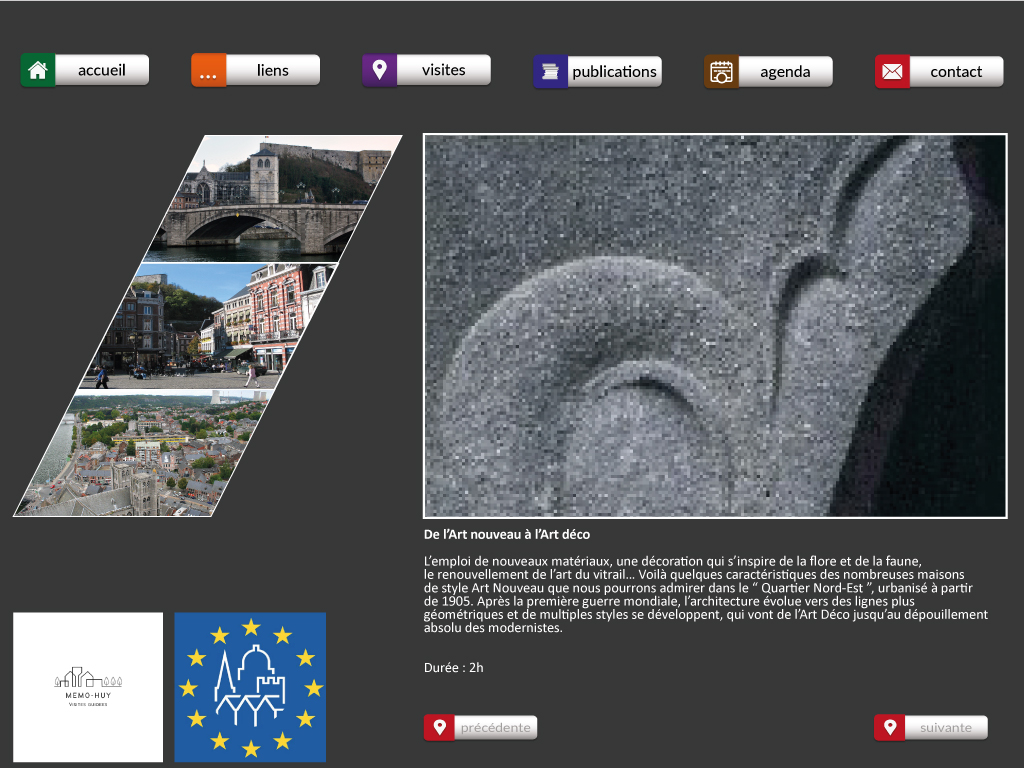This screenshot has height=768, width=1024.
Task: Open the publications section
Action: click(x=614, y=72)
